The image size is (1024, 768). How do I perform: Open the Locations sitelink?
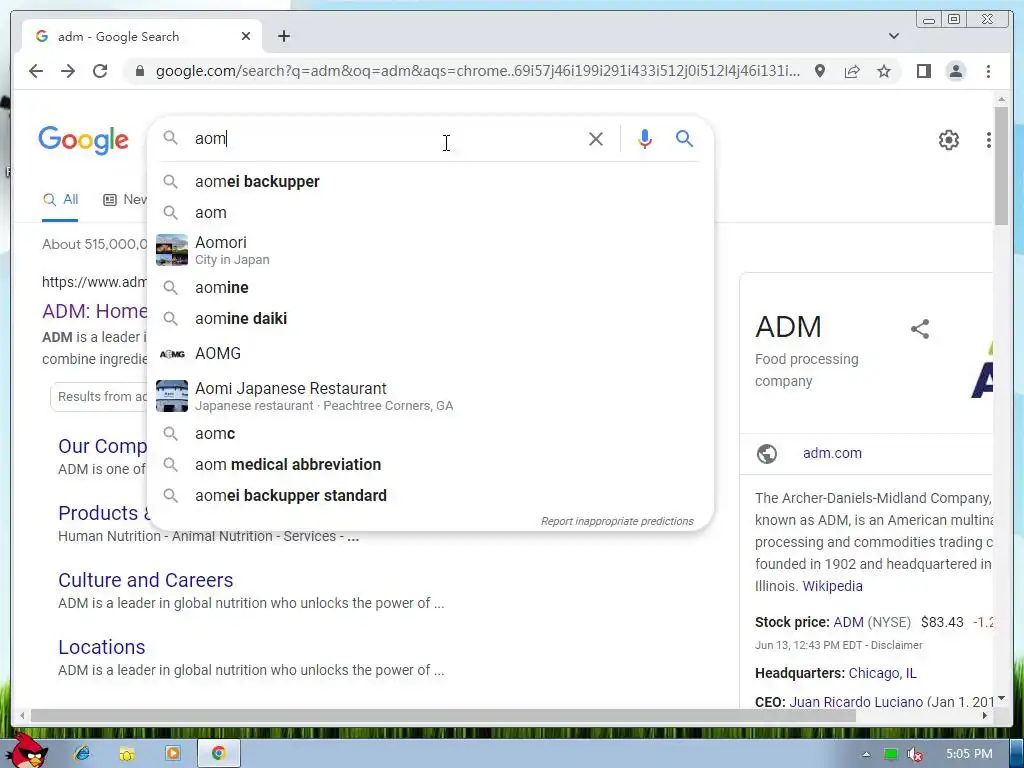click(x=102, y=647)
